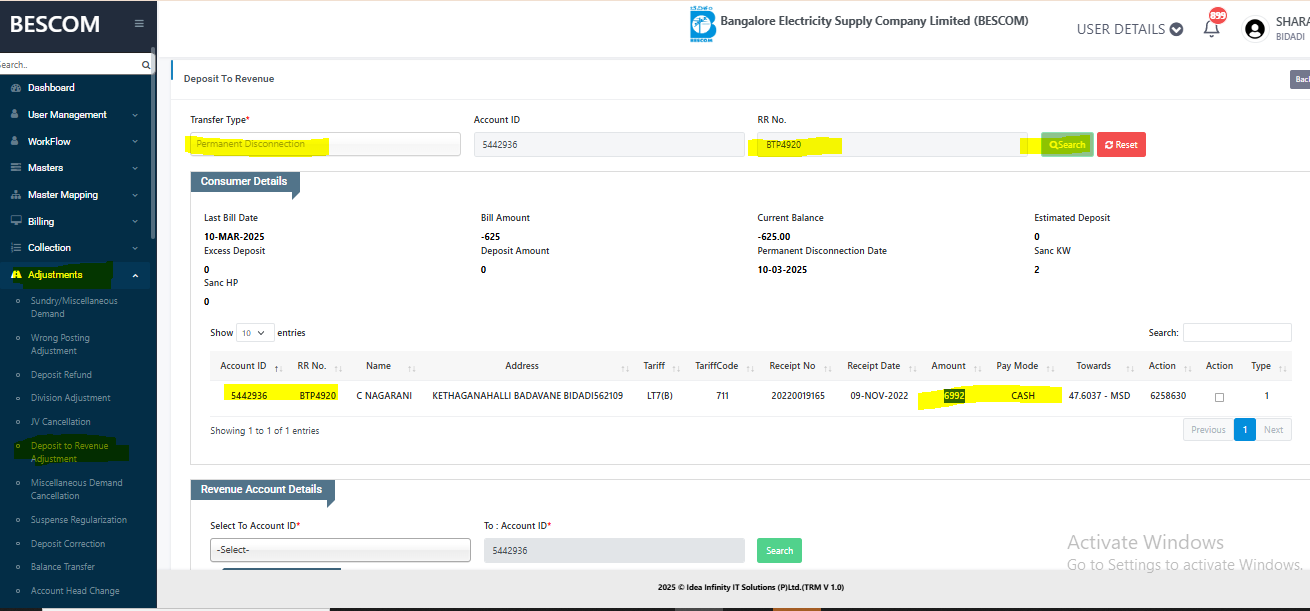Select Balance Transfer in the sidebar
This screenshot has width=1310, height=611.
click(62, 568)
